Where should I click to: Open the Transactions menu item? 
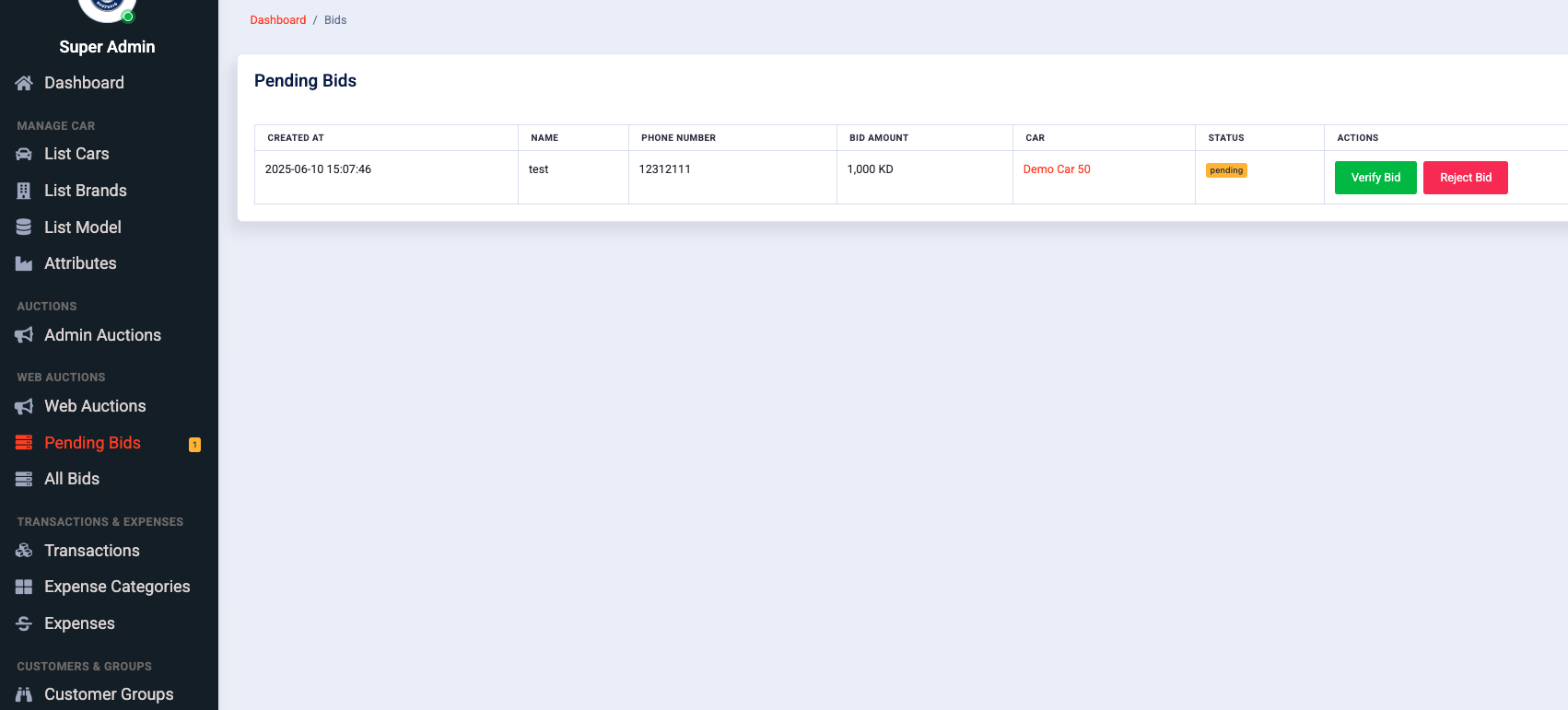(92, 551)
